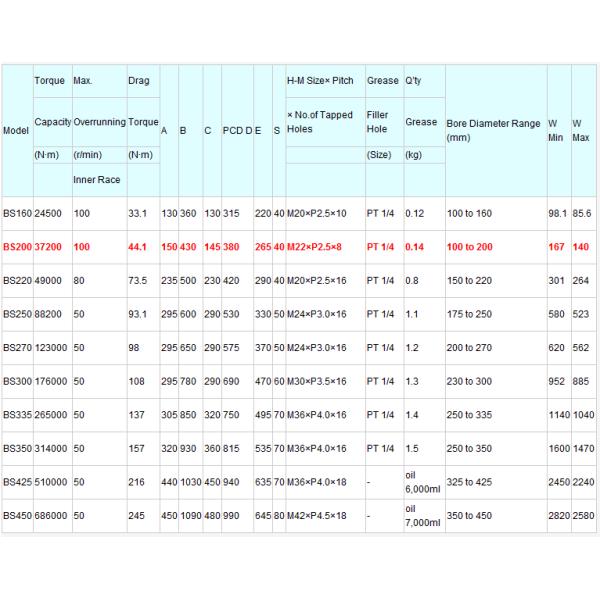Image resolution: width=600 pixels, height=600 pixels.
Task: Click grease quantity oil 7,000ml
Action: pos(424,516)
